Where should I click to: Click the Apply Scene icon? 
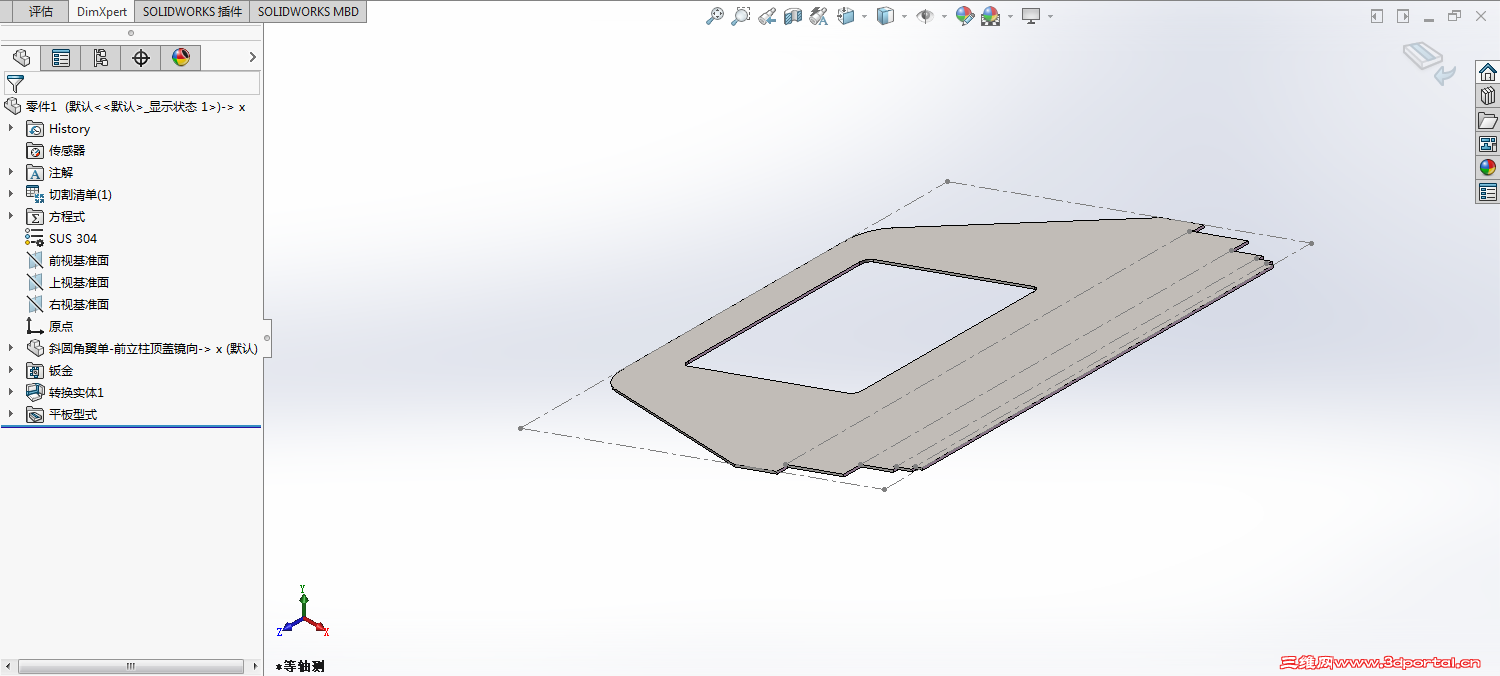[991, 16]
